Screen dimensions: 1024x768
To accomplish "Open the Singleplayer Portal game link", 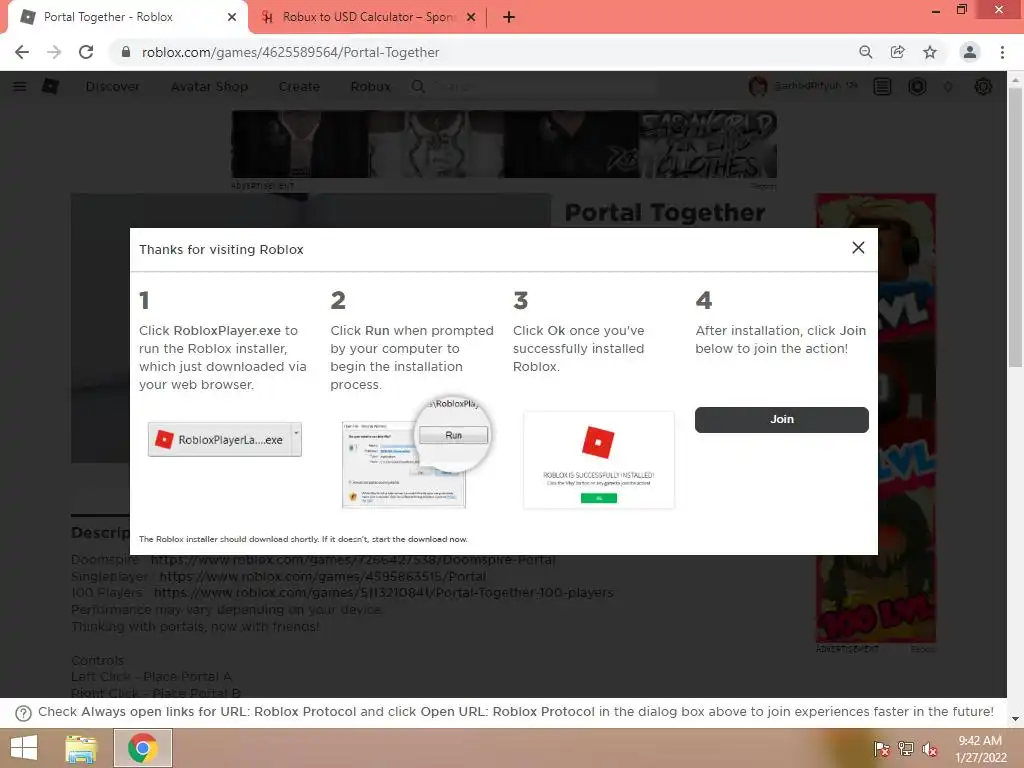I will pos(323,577).
